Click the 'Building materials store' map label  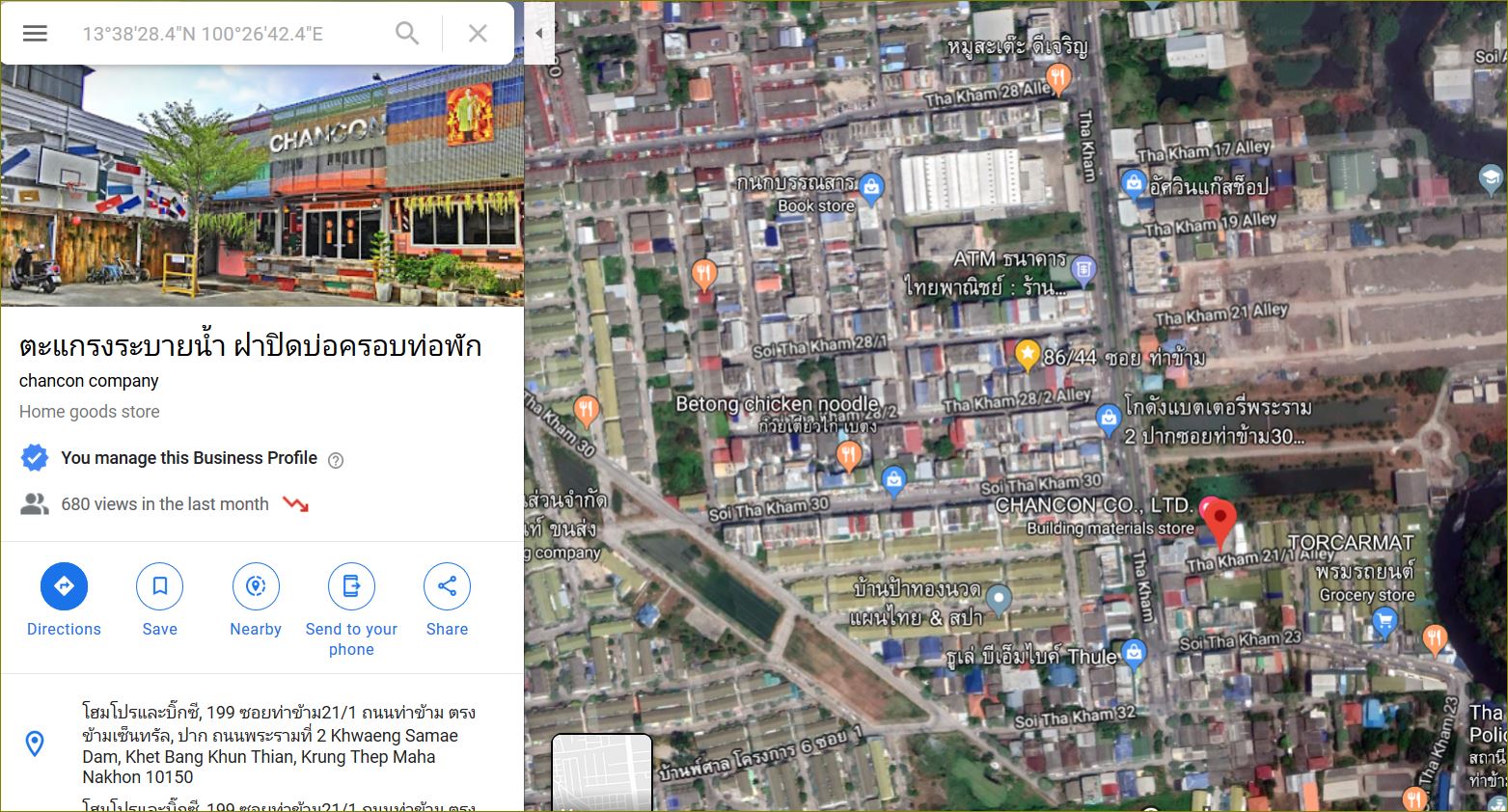pos(1110,528)
